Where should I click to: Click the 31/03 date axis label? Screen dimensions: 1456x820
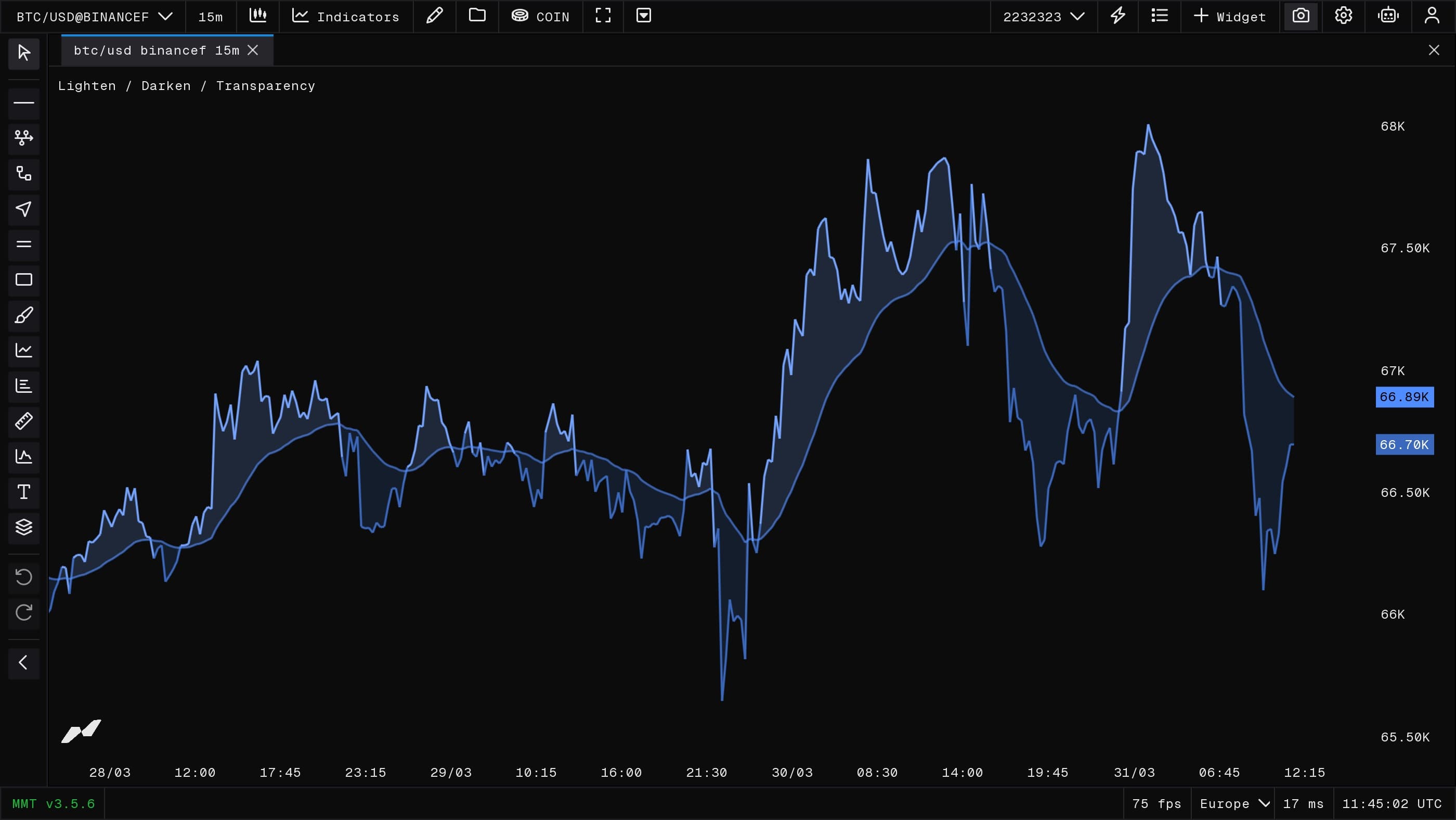pos(1134,773)
